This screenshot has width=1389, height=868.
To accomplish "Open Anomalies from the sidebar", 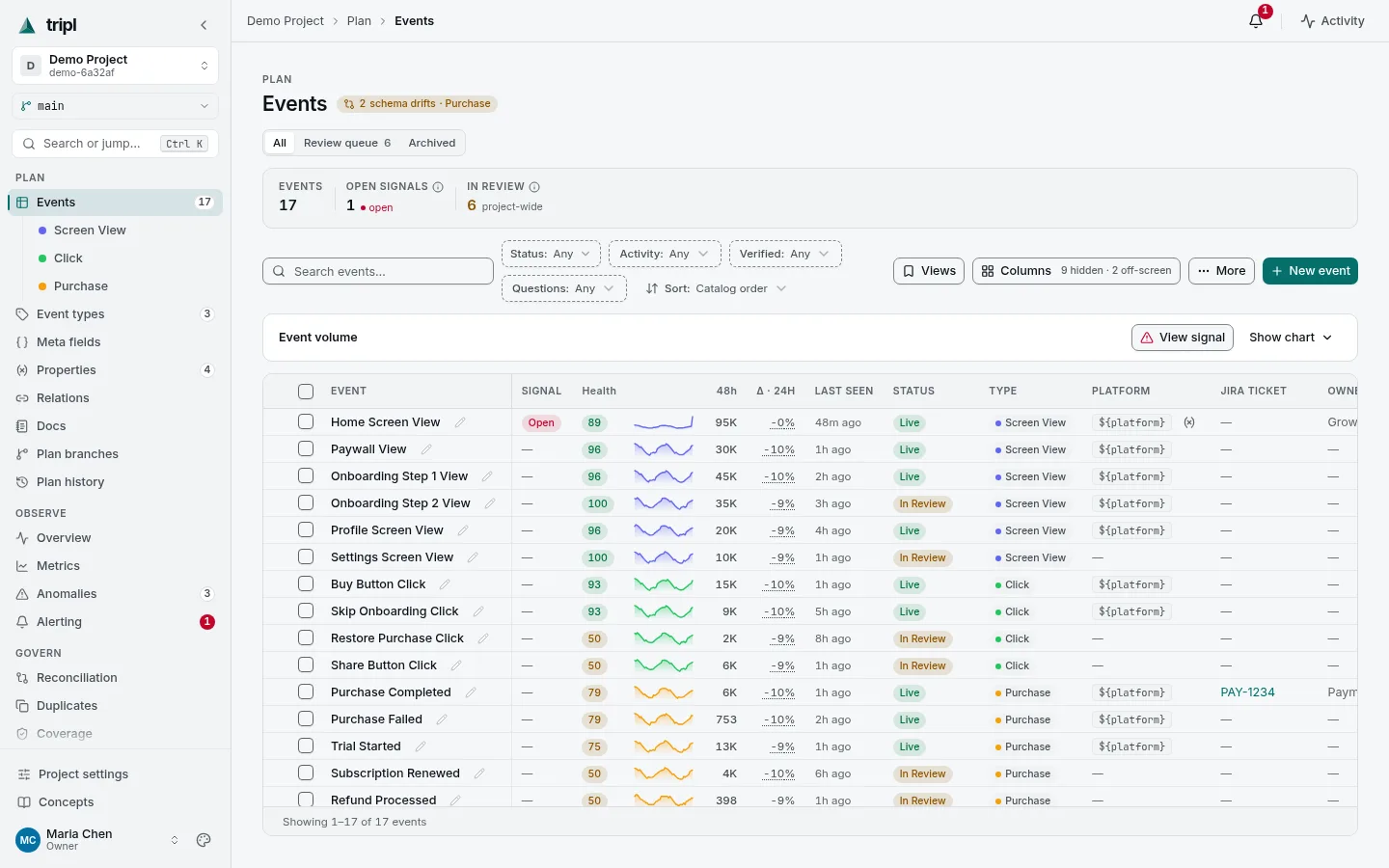I will 116,594.
